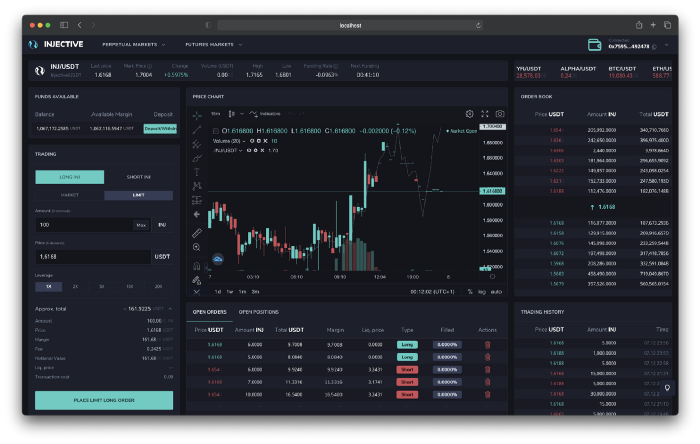The width and height of the screenshot is (700, 444).
Task: Select the 1w chart range
Action: 230,292
